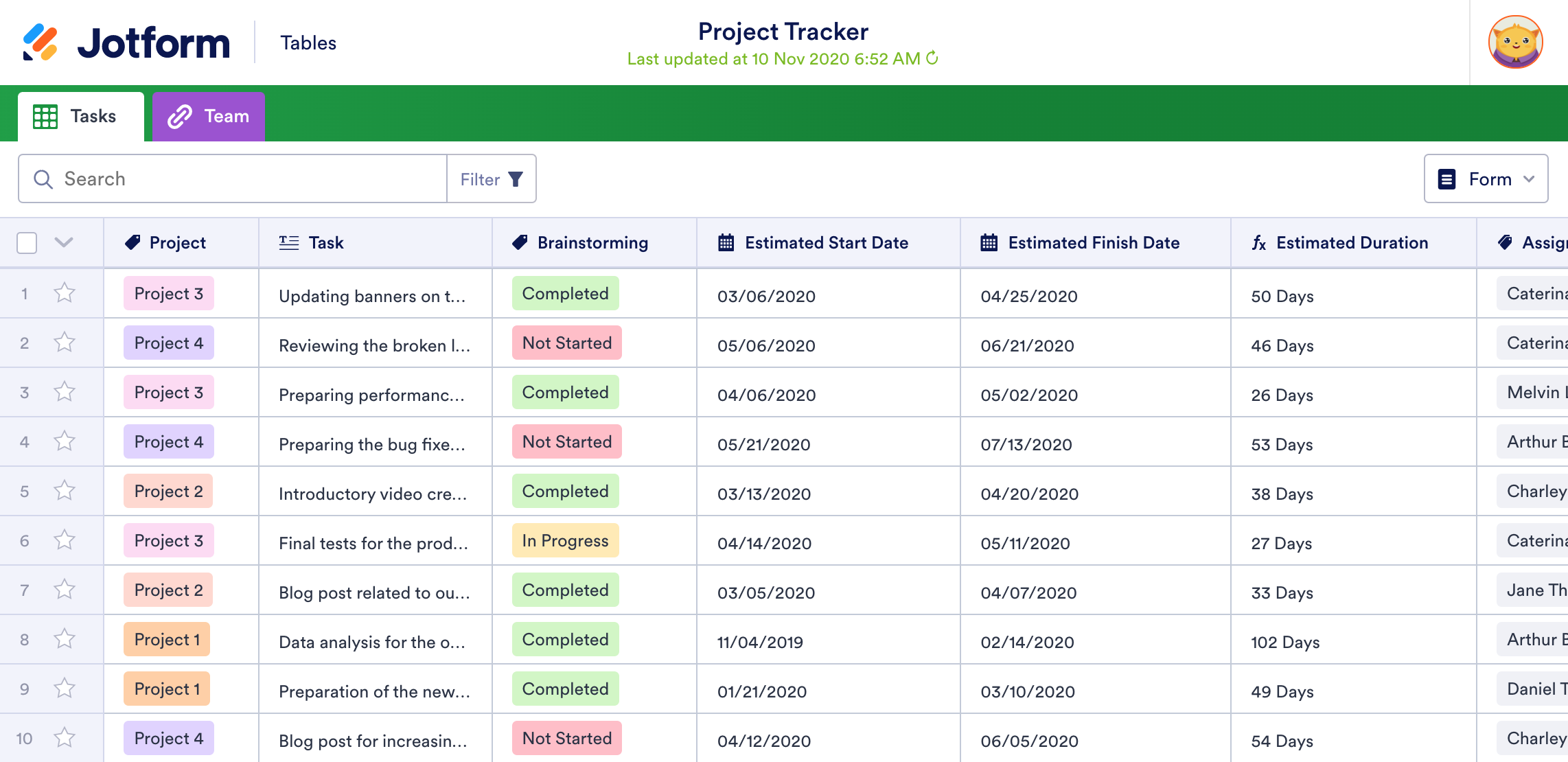Viewport: 1568px width, 762px height.
Task: Open the Form dropdown menu
Action: click(x=1486, y=179)
